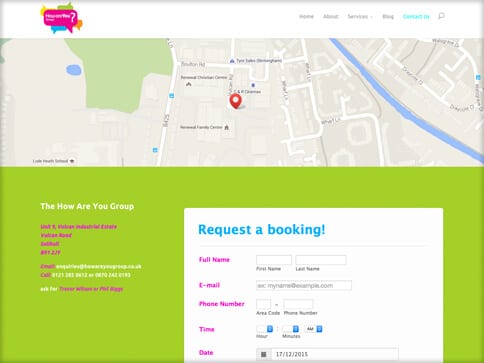Screen dimensions: 484x363
Task: Click the How Are You Group logo
Action: tap(61, 18)
